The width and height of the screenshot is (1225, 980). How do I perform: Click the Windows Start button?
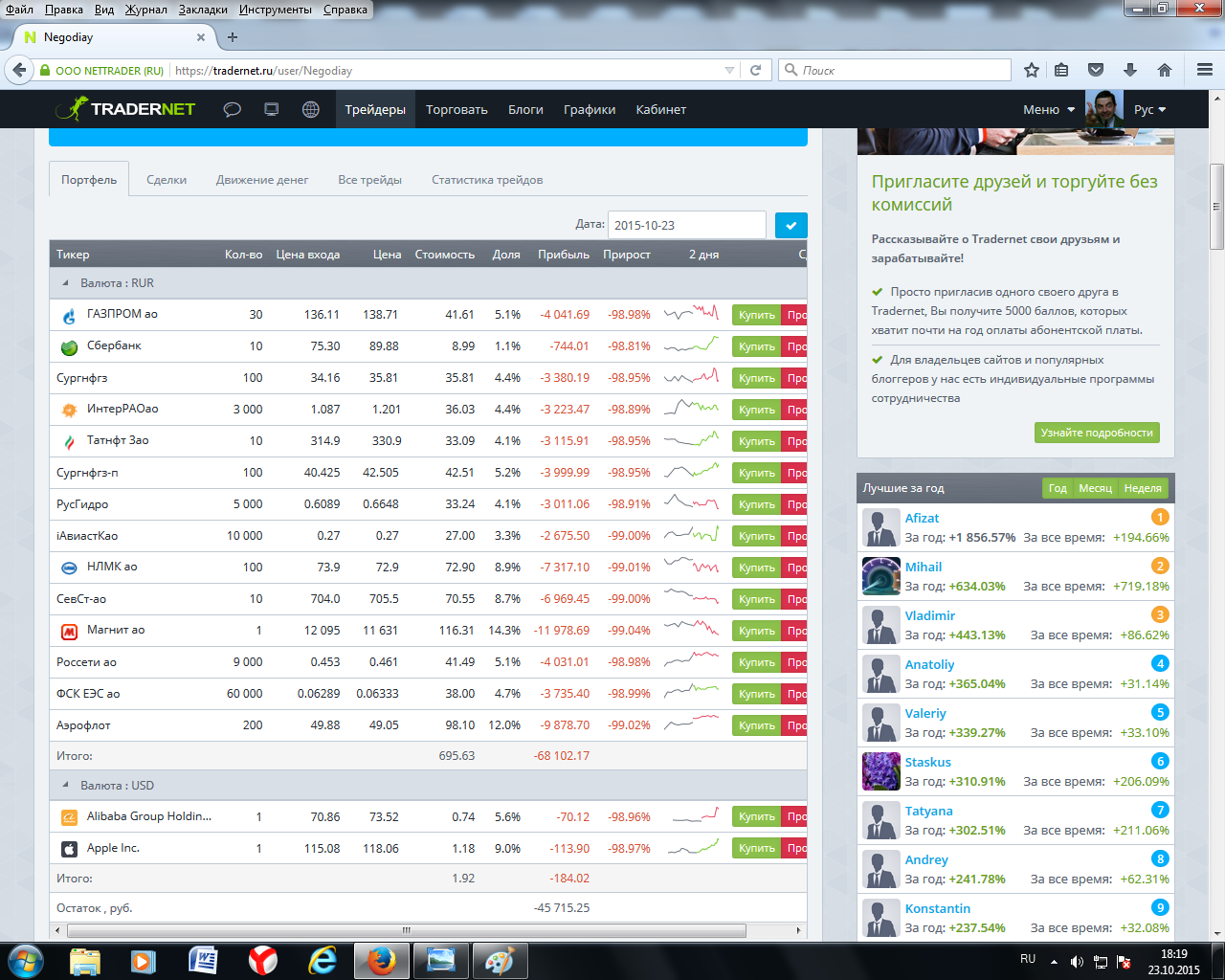click(x=25, y=960)
